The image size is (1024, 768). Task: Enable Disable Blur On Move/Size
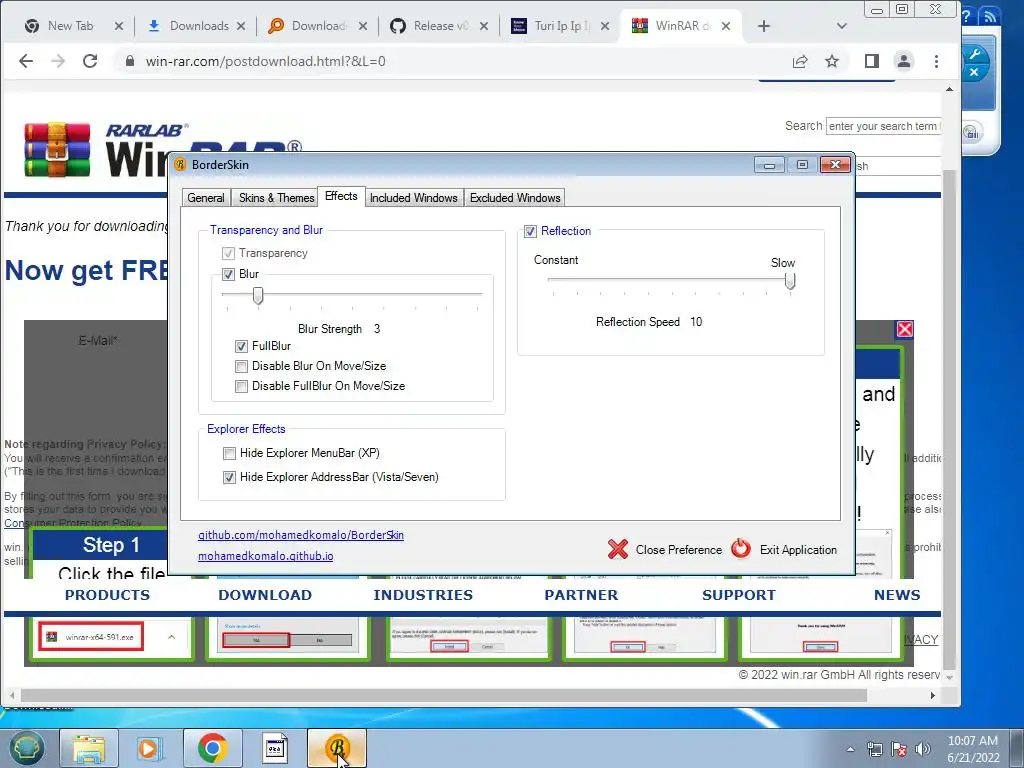coord(242,366)
